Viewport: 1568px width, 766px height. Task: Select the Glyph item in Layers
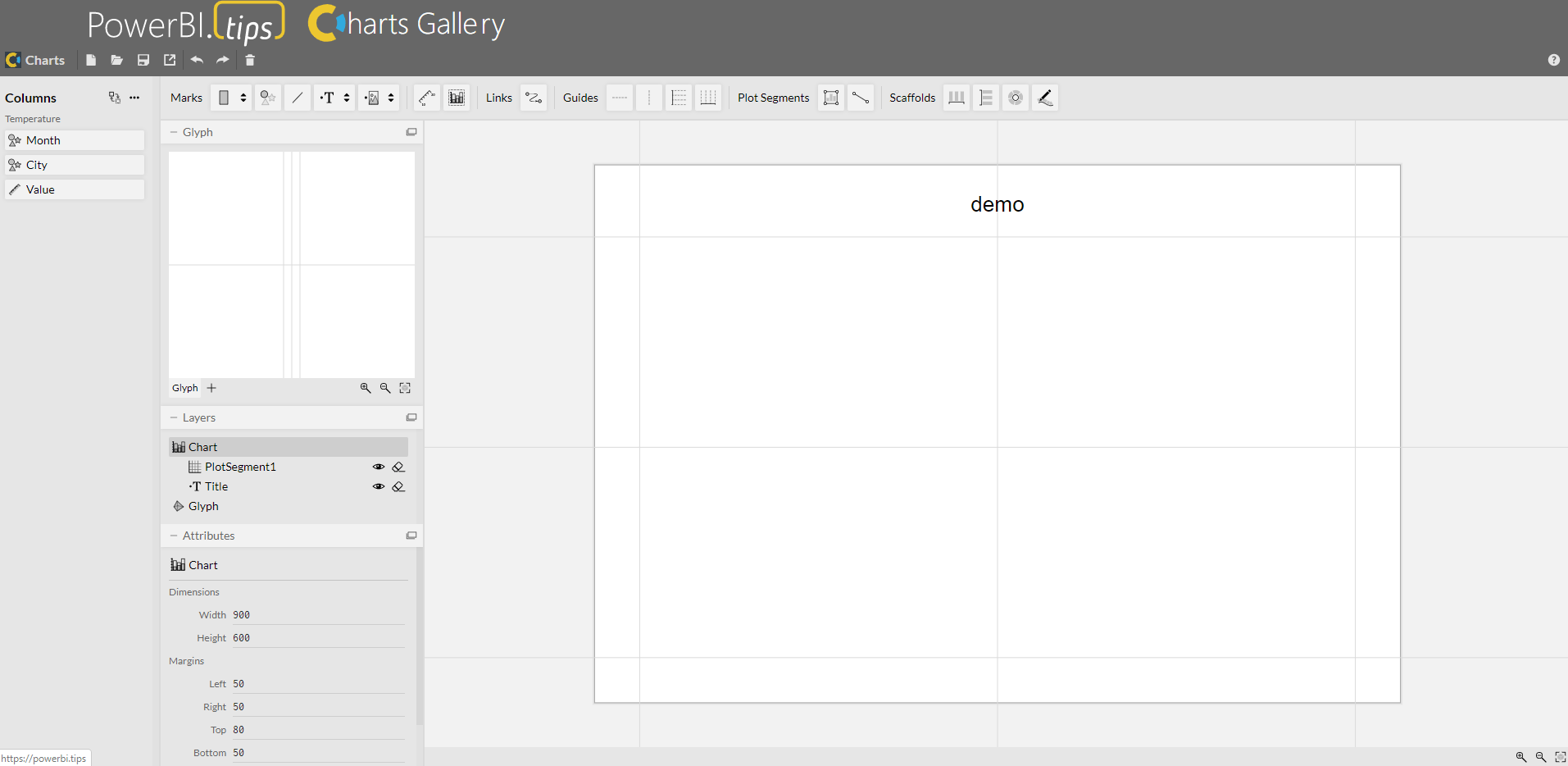pyautogui.click(x=203, y=506)
